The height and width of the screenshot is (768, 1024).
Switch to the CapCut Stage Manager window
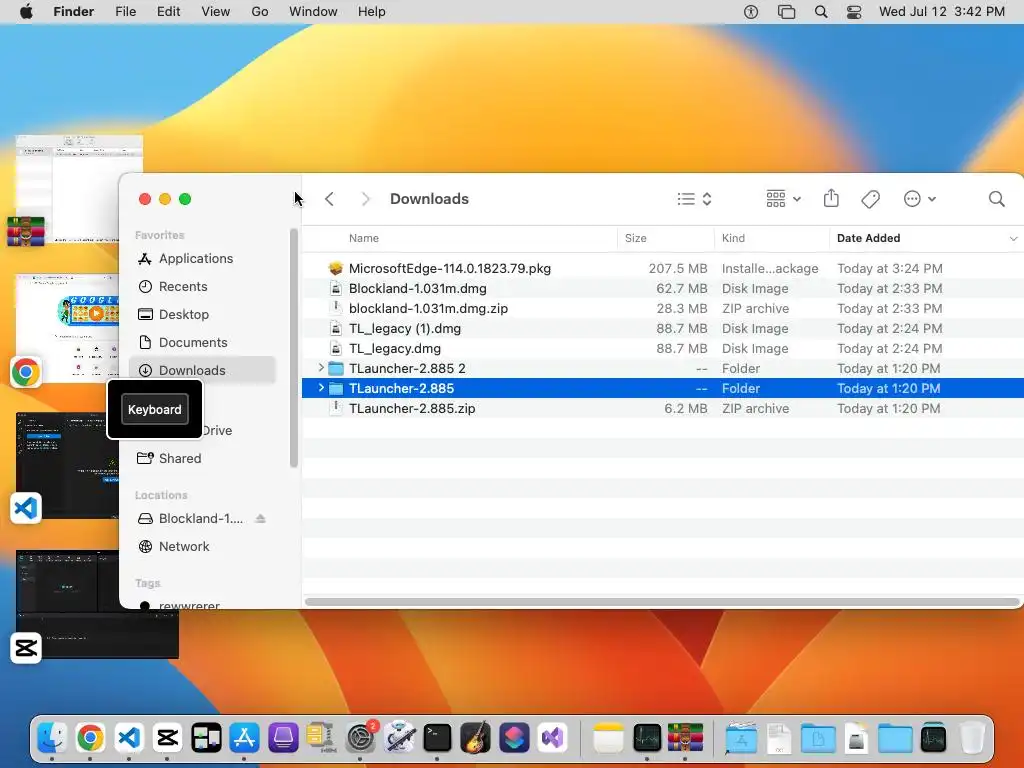(97, 604)
